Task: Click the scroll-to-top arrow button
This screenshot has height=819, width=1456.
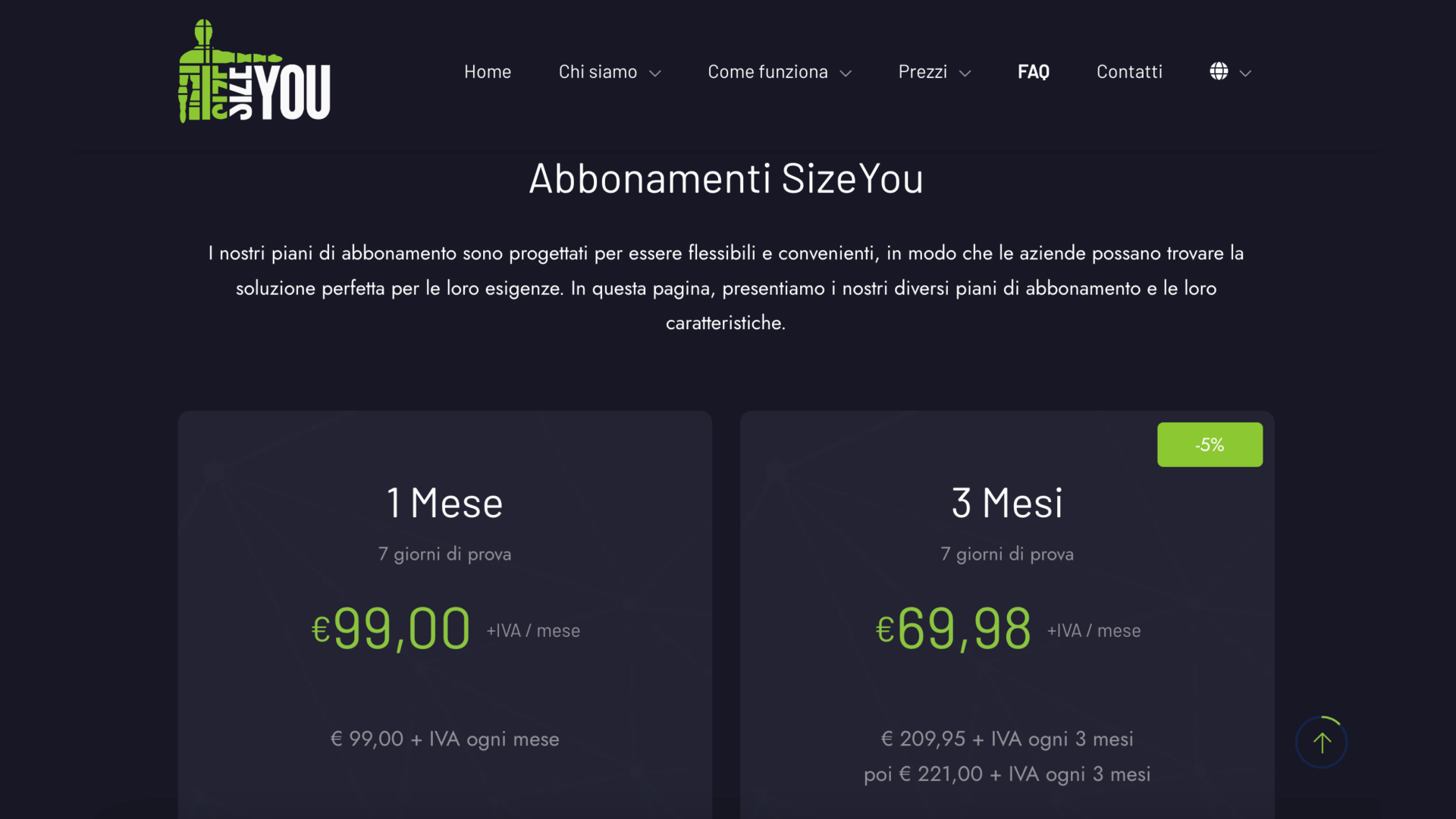Action: (x=1322, y=742)
